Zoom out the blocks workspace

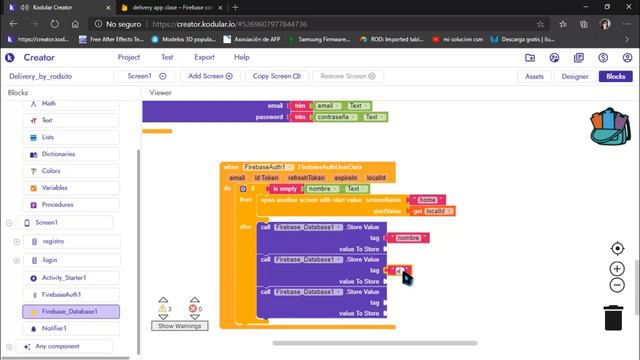click(x=617, y=285)
